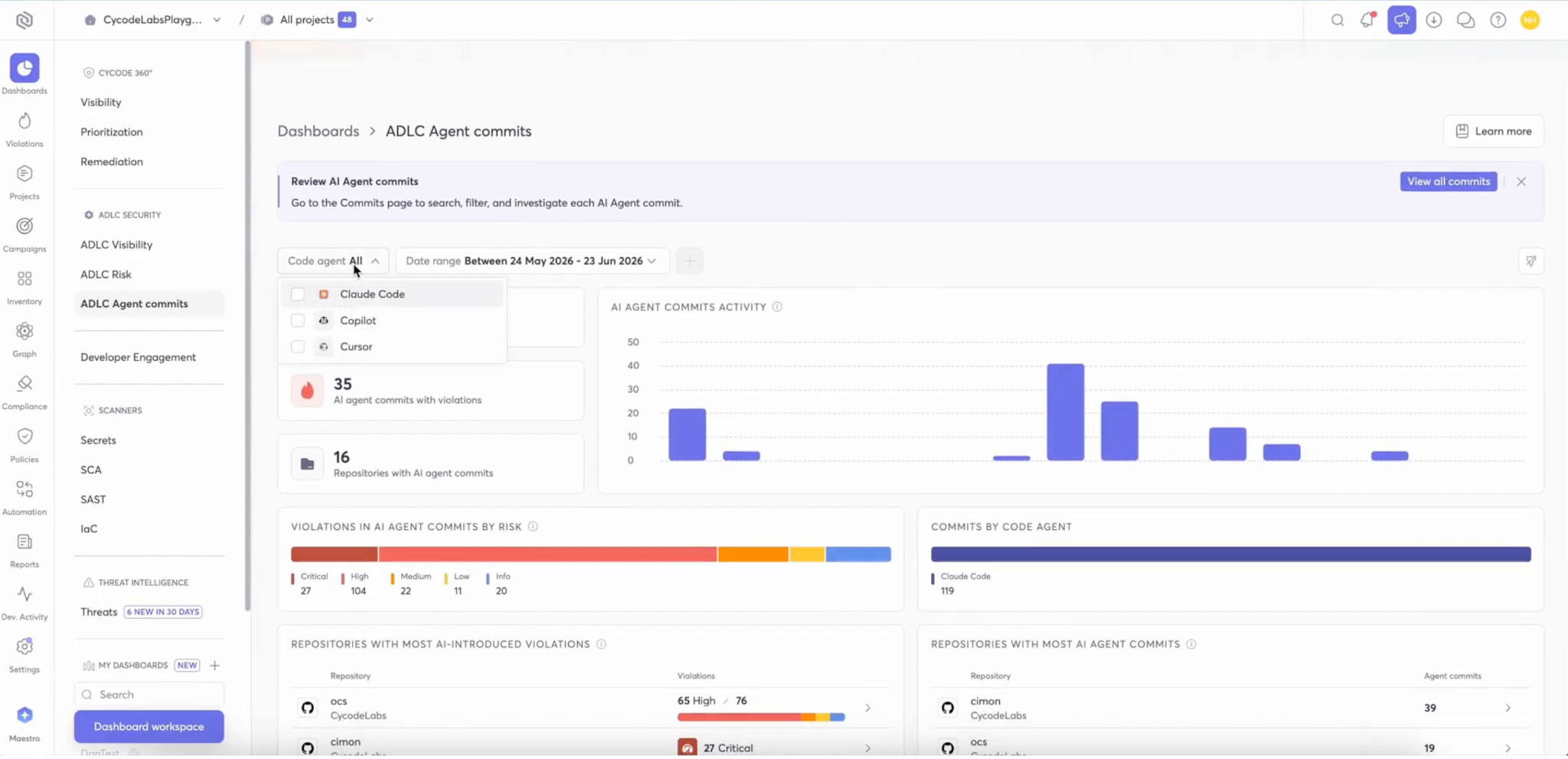
Task: Click the Cycode logo at top left
Action: pyautogui.click(x=24, y=20)
